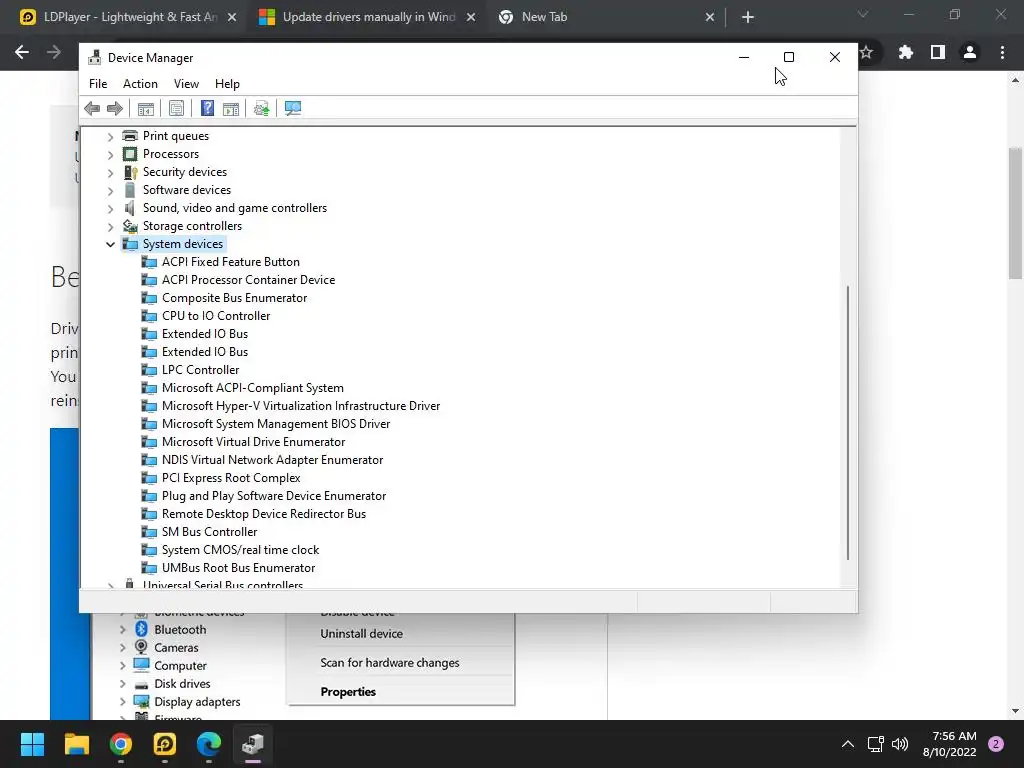
Task: Select the Processors category label
Action: [x=171, y=154]
